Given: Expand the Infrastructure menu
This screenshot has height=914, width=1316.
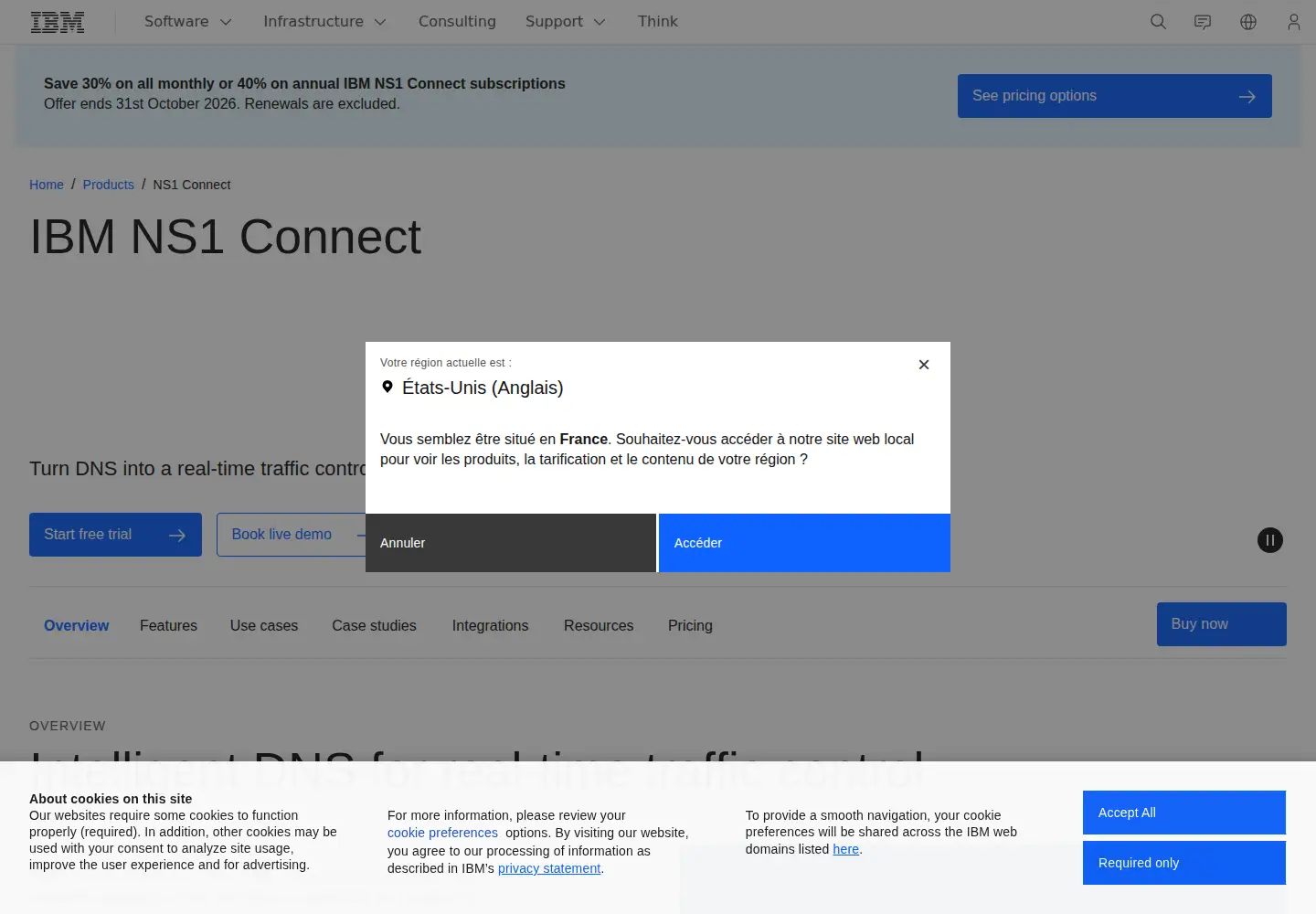Looking at the screenshot, I should [324, 22].
